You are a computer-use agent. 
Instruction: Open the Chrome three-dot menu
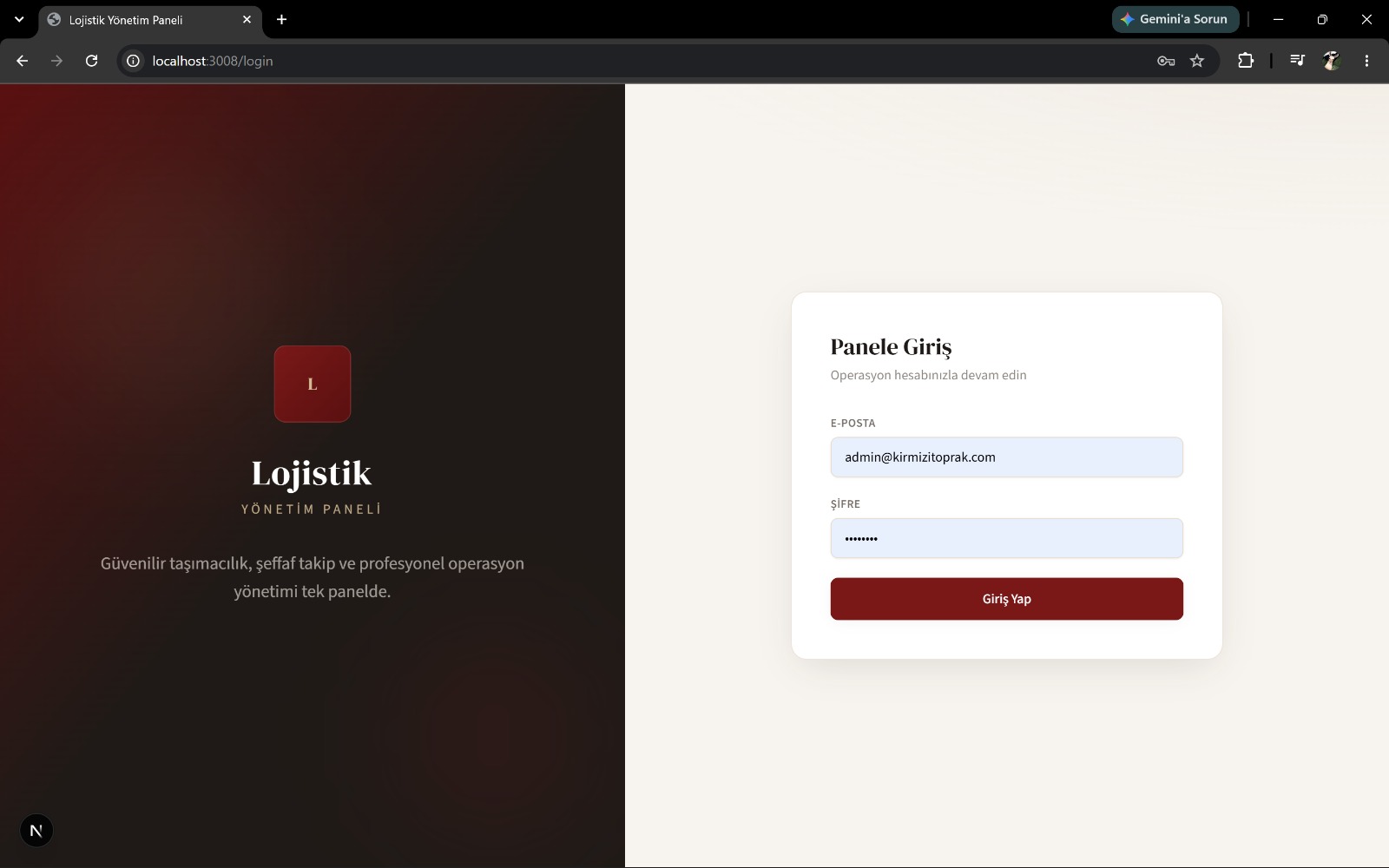tap(1366, 61)
